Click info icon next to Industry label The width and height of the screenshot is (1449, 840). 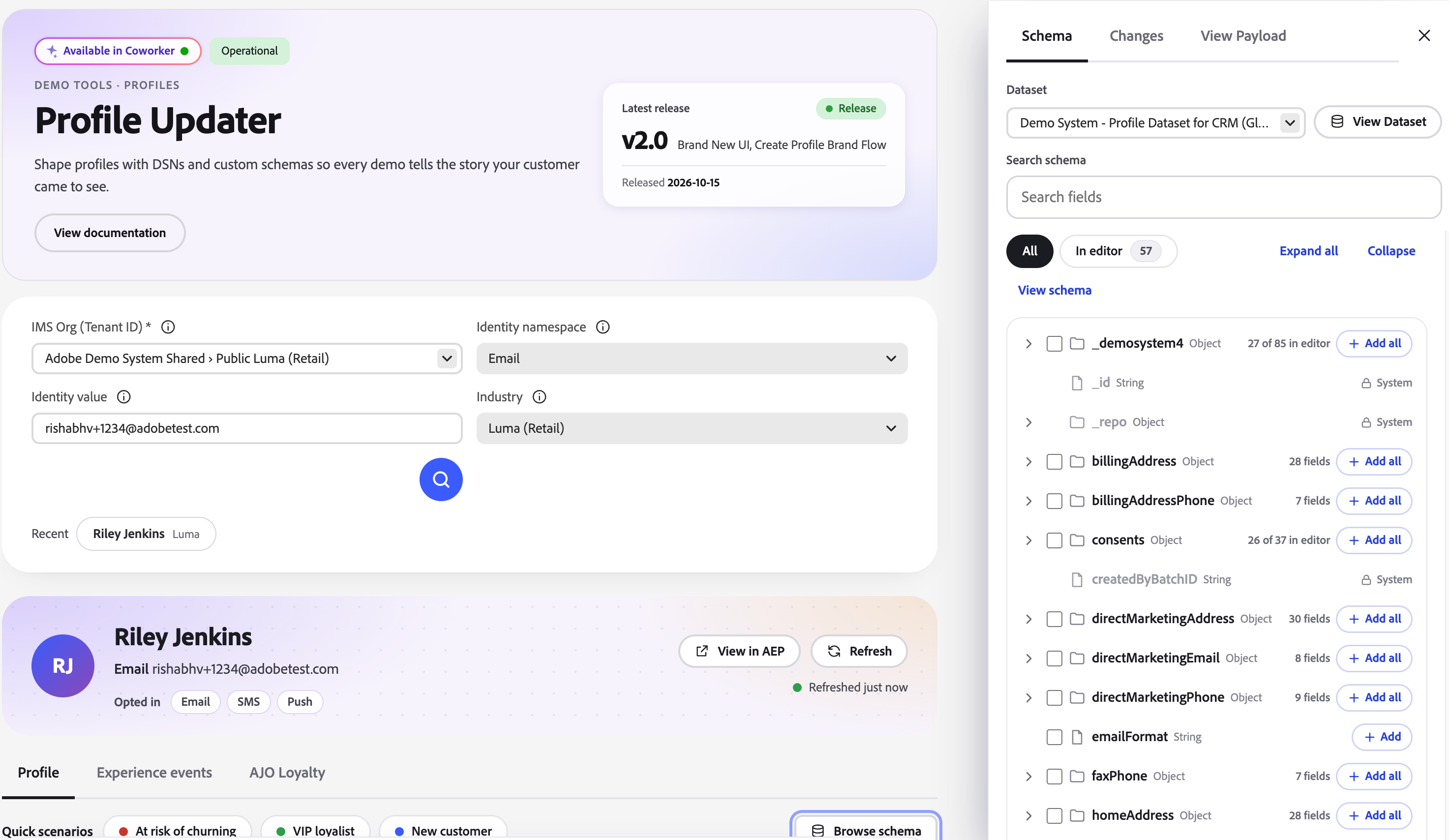coord(540,397)
